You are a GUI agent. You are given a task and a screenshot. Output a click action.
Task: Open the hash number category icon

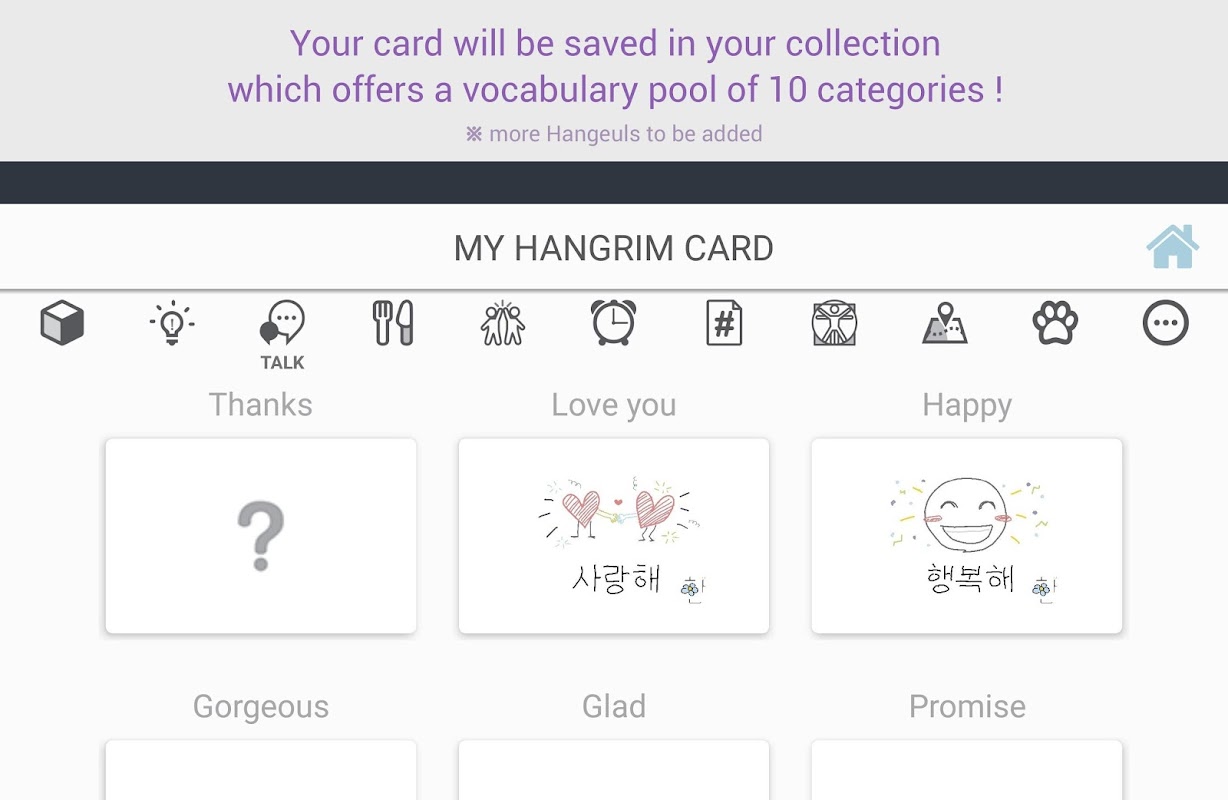724,324
